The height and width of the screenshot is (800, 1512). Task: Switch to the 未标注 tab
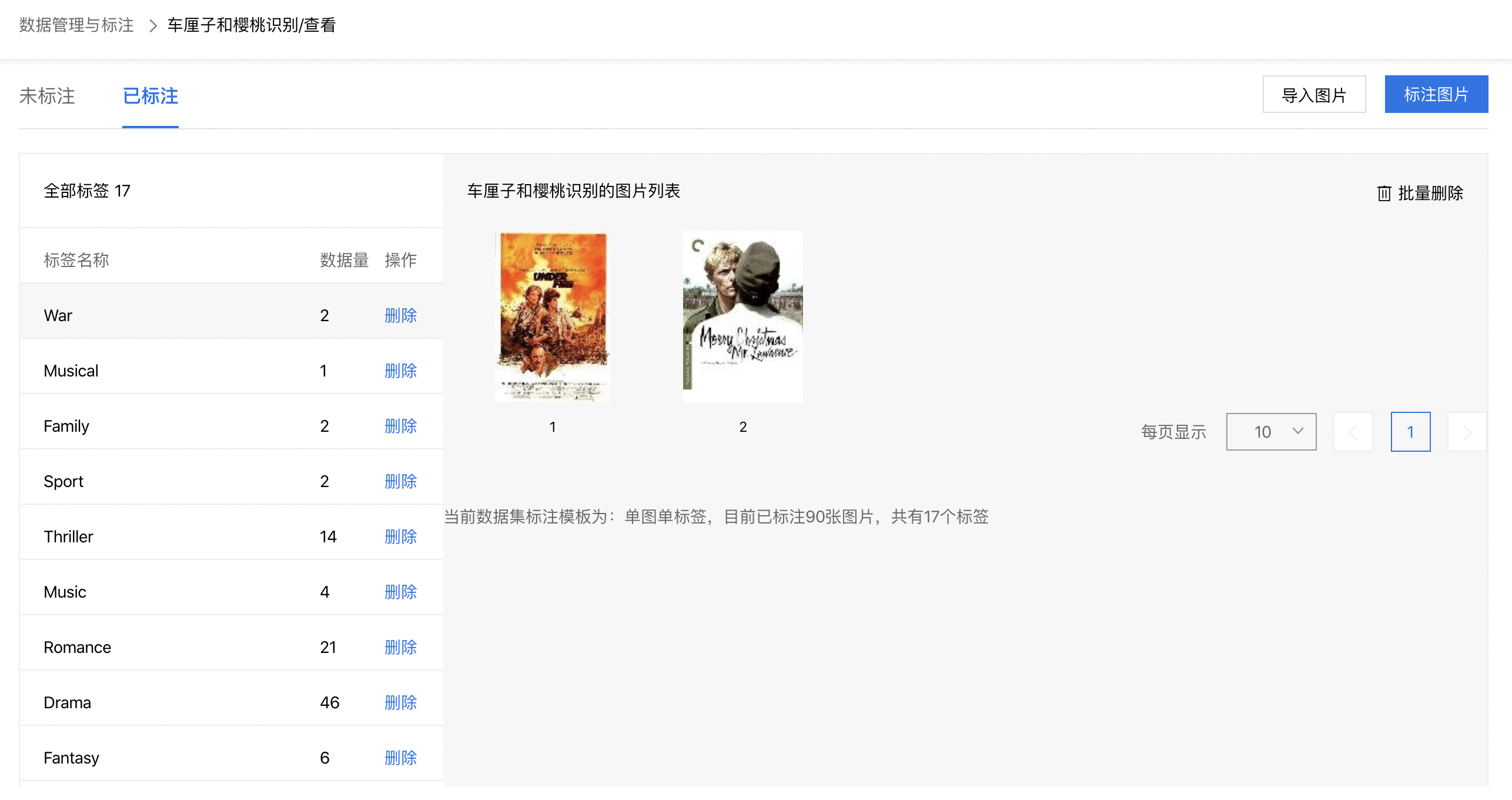click(47, 96)
